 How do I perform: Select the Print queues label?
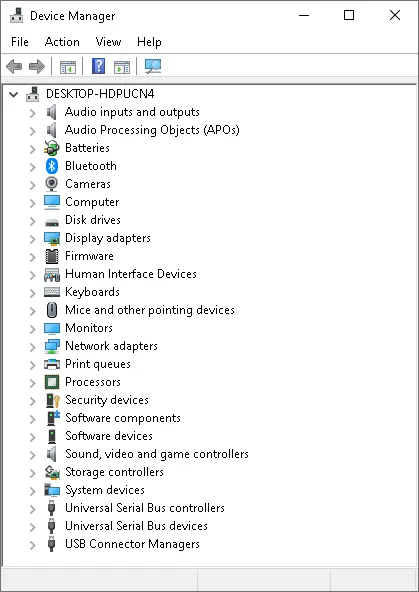click(x=98, y=364)
